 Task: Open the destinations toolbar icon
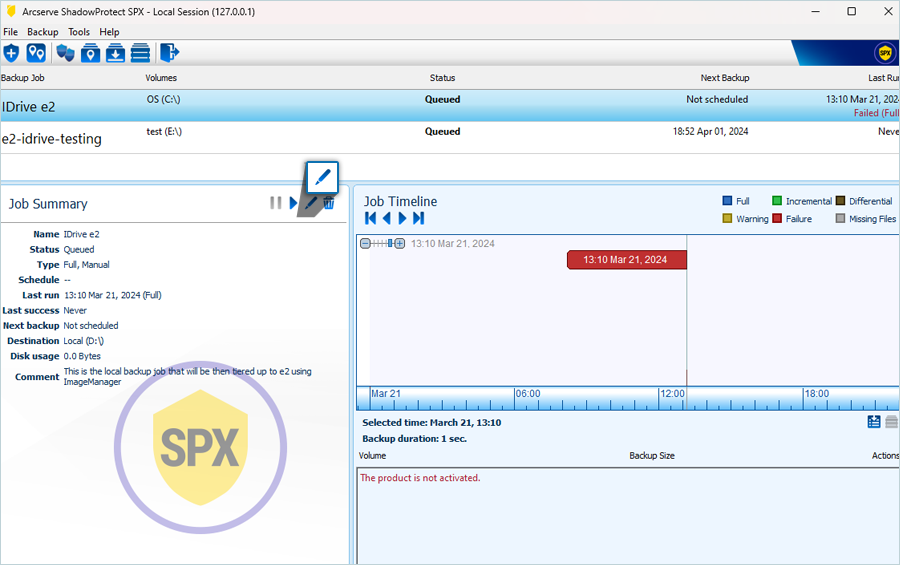click(x=36, y=53)
